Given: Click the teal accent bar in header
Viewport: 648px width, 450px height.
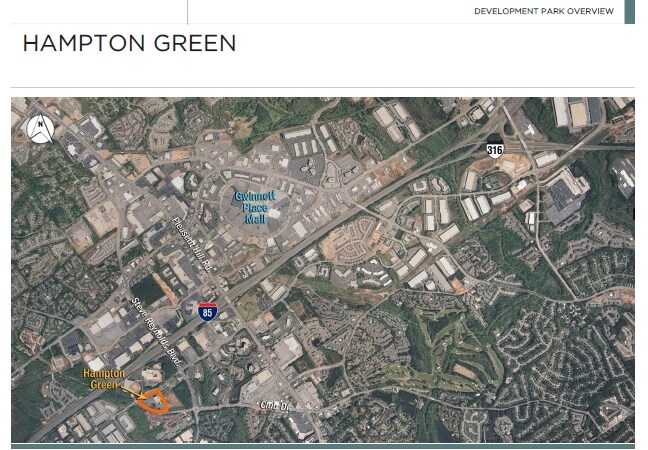Looking at the screenshot, I should coord(629,12).
